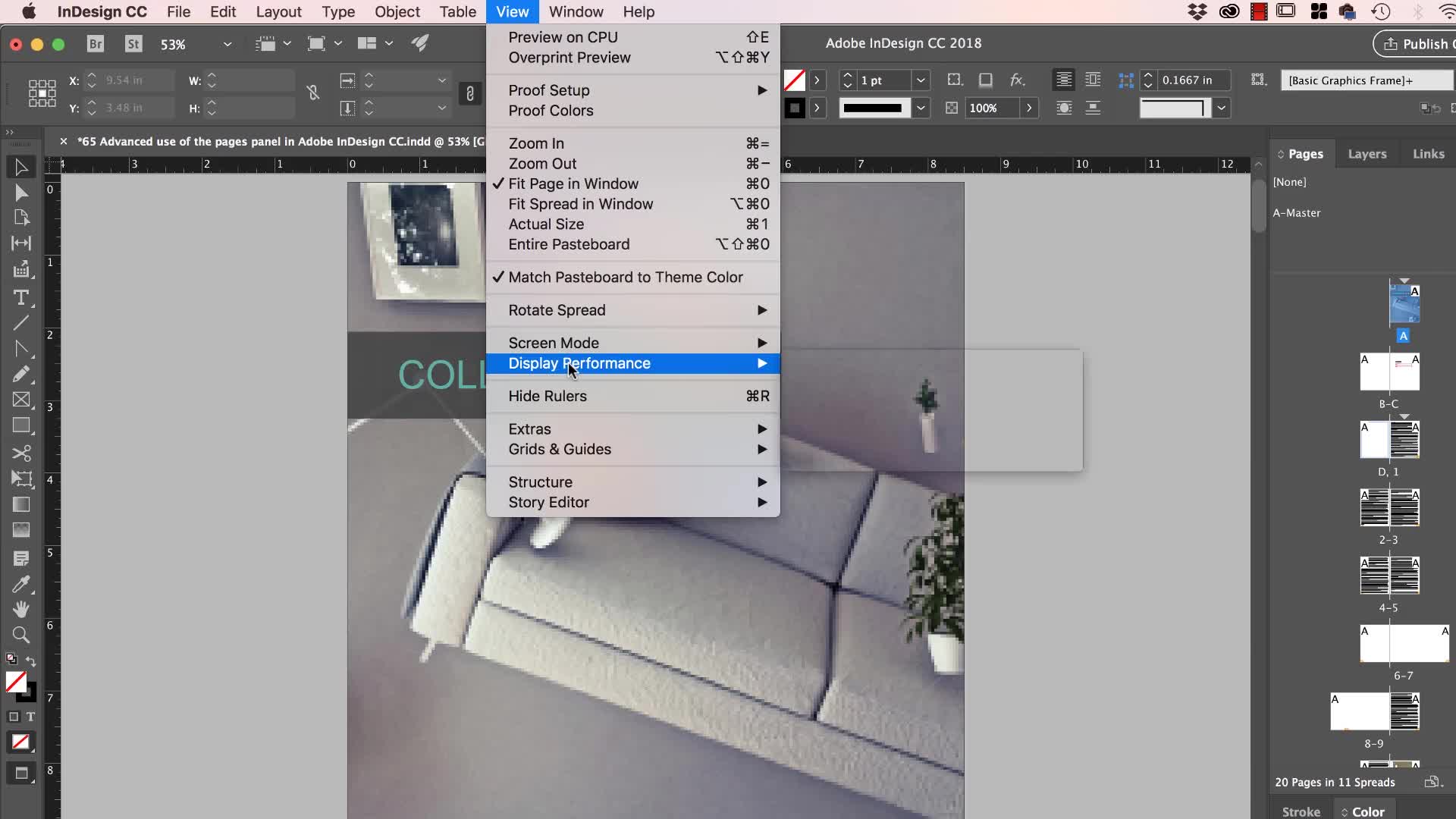Click the Publish Online button
Viewport: 1456px width, 819px height.
click(x=1415, y=44)
